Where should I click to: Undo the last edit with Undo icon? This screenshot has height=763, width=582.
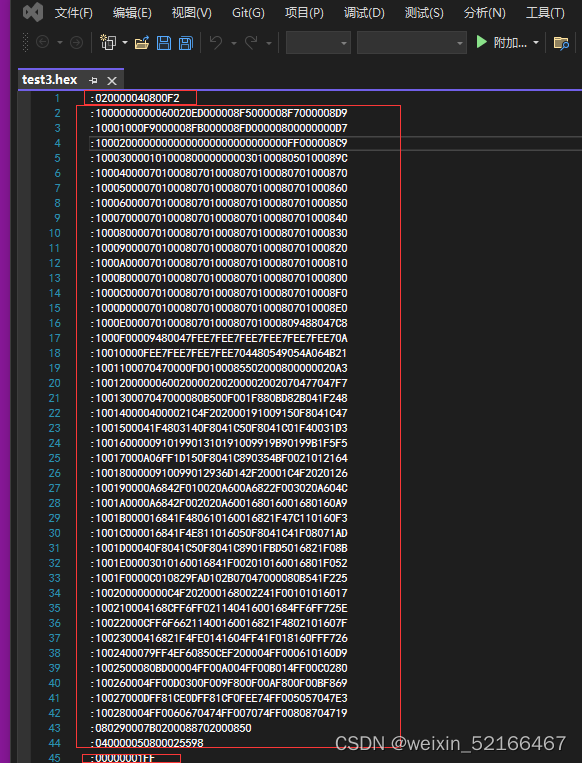(x=216, y=43)
